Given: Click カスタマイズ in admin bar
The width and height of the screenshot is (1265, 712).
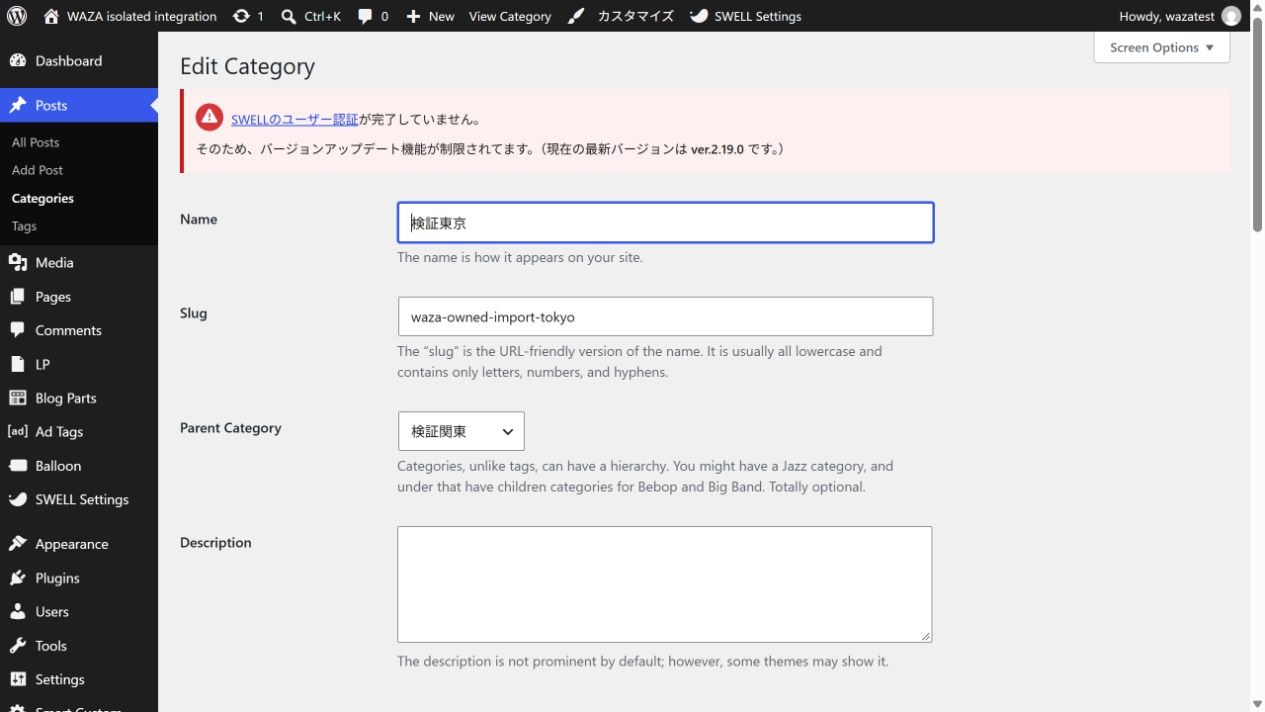Looking at the screenshot, I should (x=635, y=16).
